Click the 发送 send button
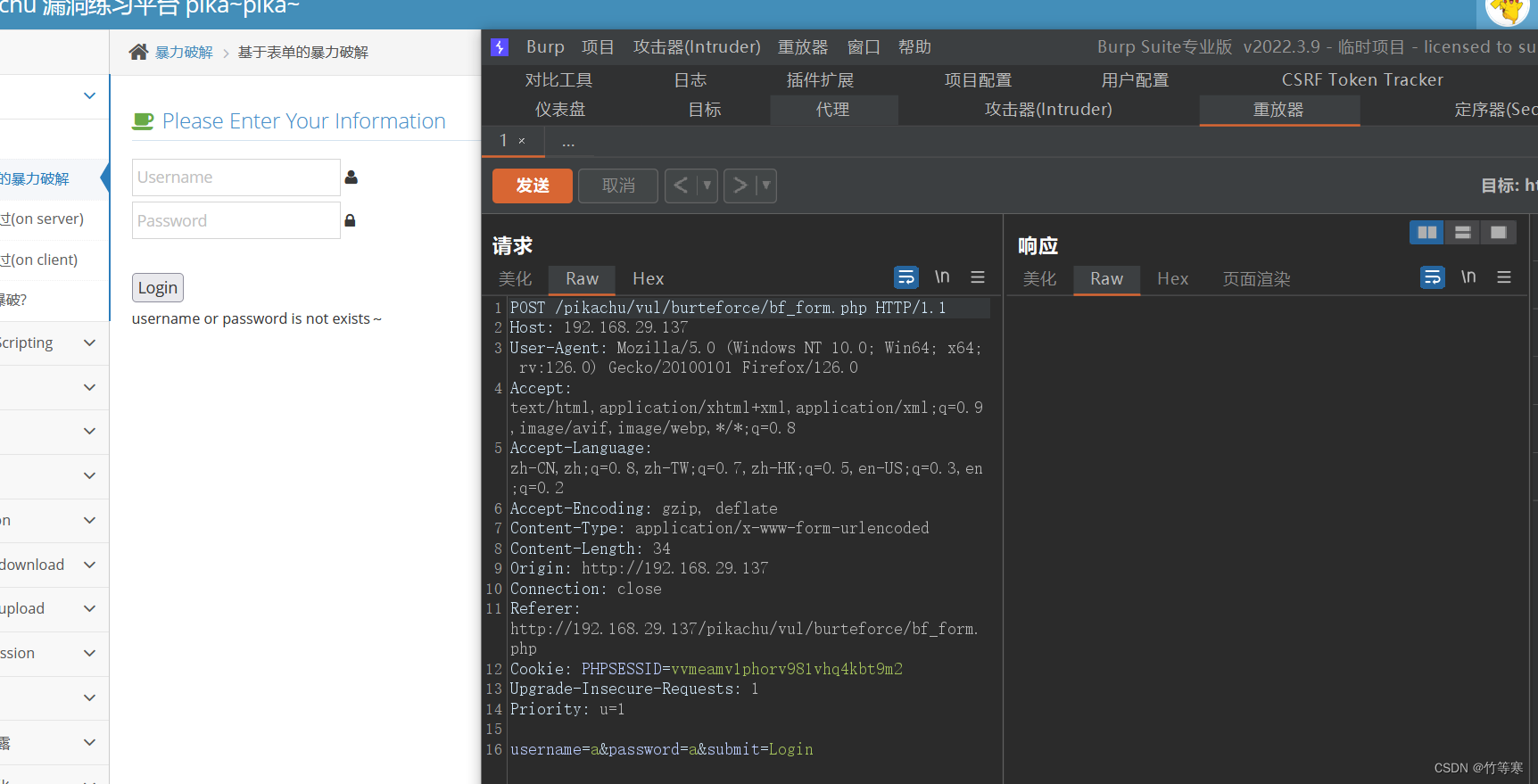The image size is (1538, 784). point(533,186)
